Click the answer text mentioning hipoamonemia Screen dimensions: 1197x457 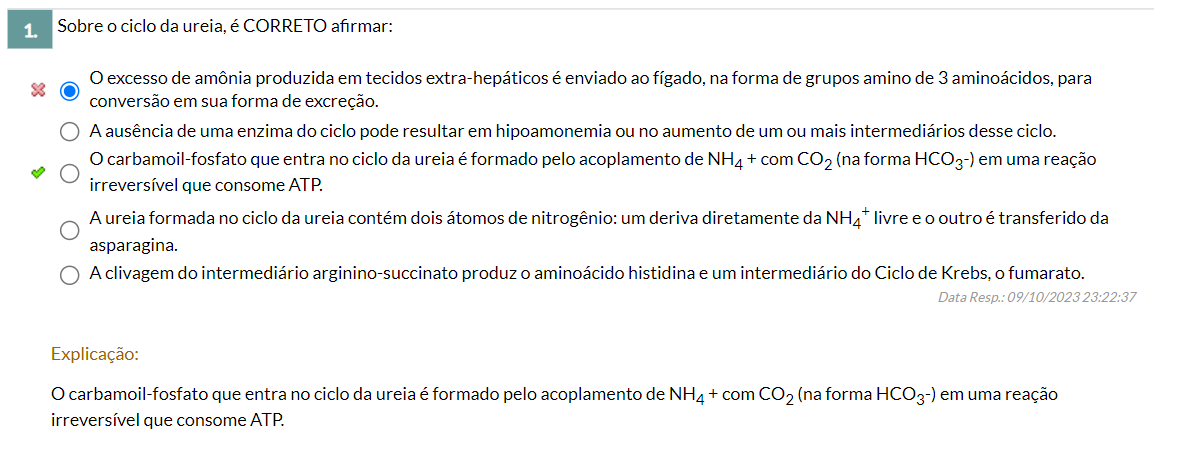(x=573, y=131)
